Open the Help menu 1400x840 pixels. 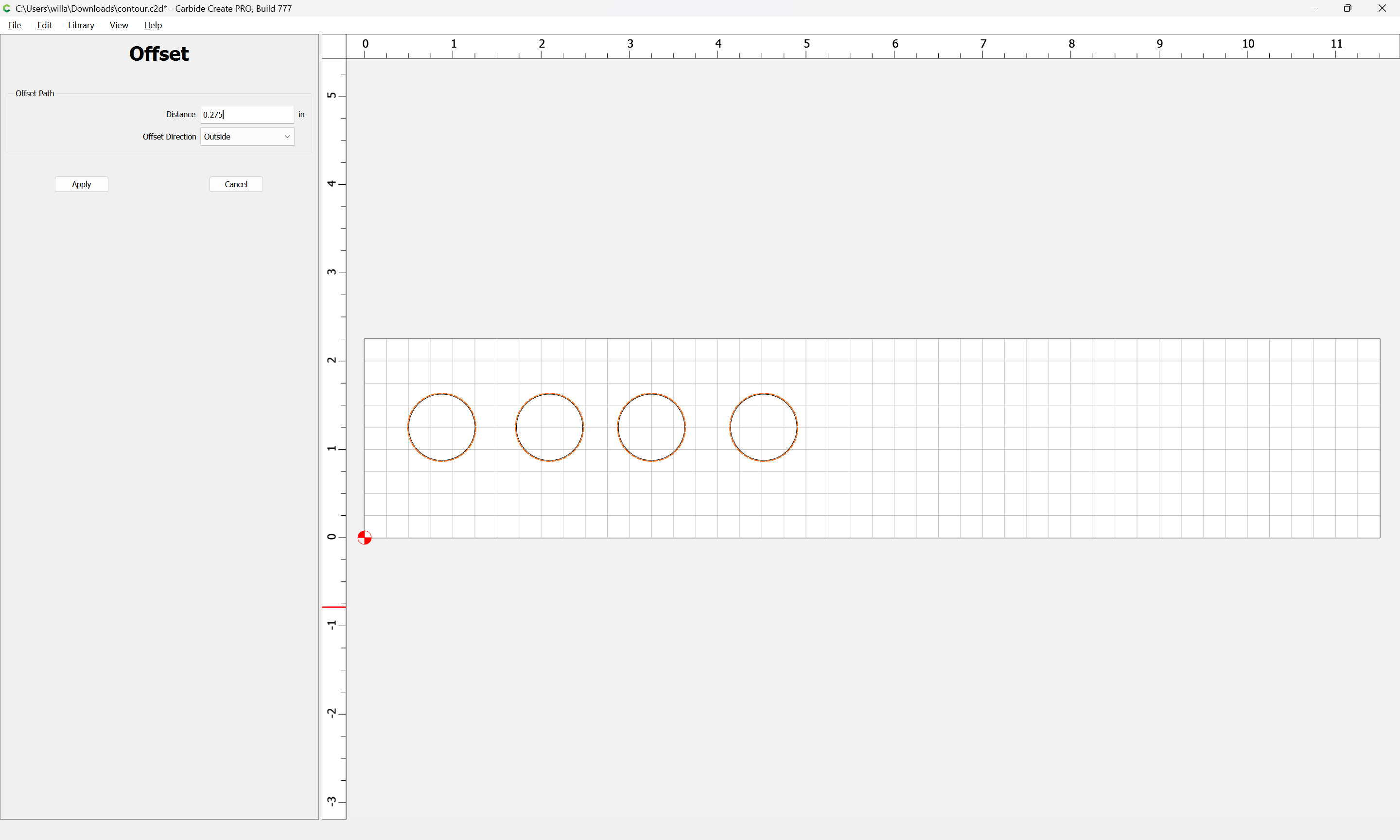point(153,25)
